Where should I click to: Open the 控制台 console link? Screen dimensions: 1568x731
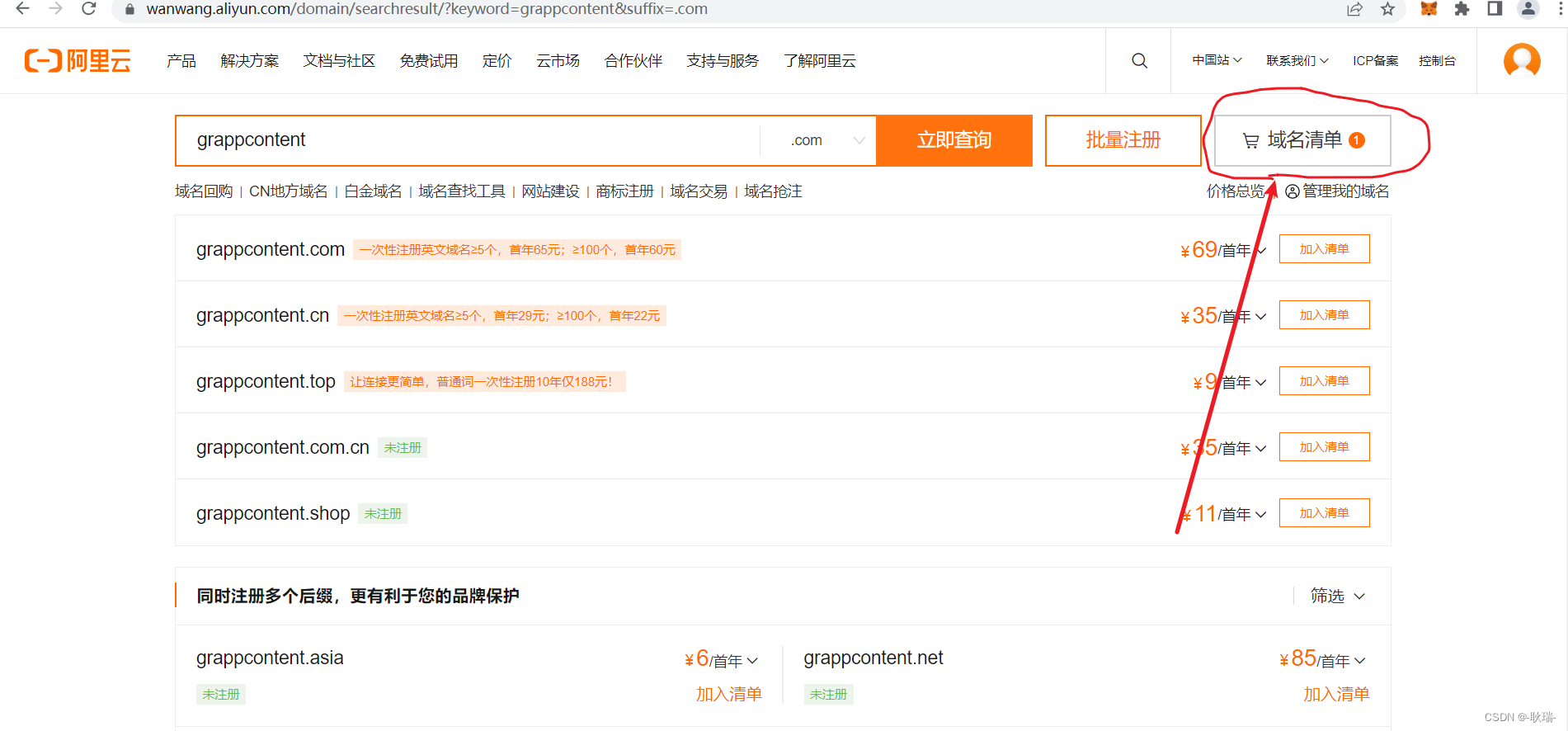click(x=1437, y=60)
